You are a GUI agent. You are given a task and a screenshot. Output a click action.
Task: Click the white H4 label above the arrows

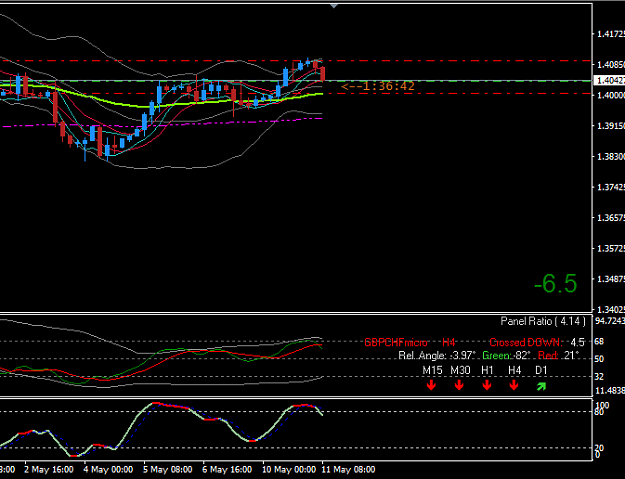(x=515, y=370)
